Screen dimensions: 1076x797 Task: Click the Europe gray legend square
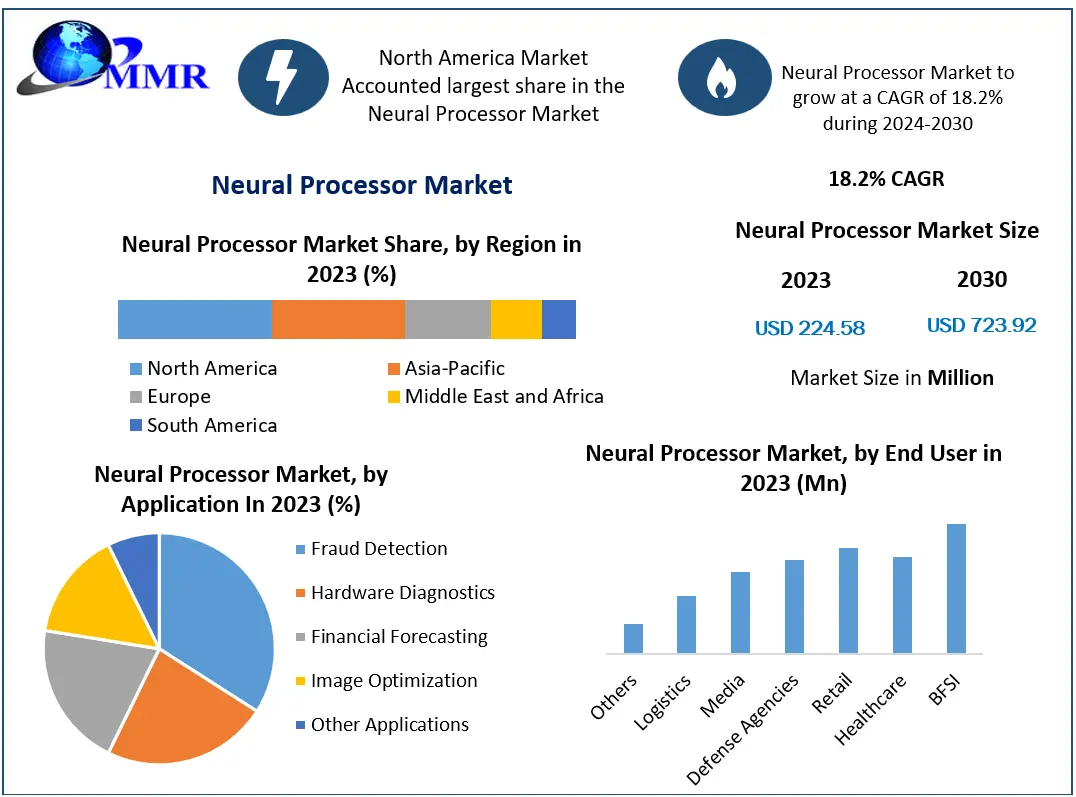pos(136,397)
